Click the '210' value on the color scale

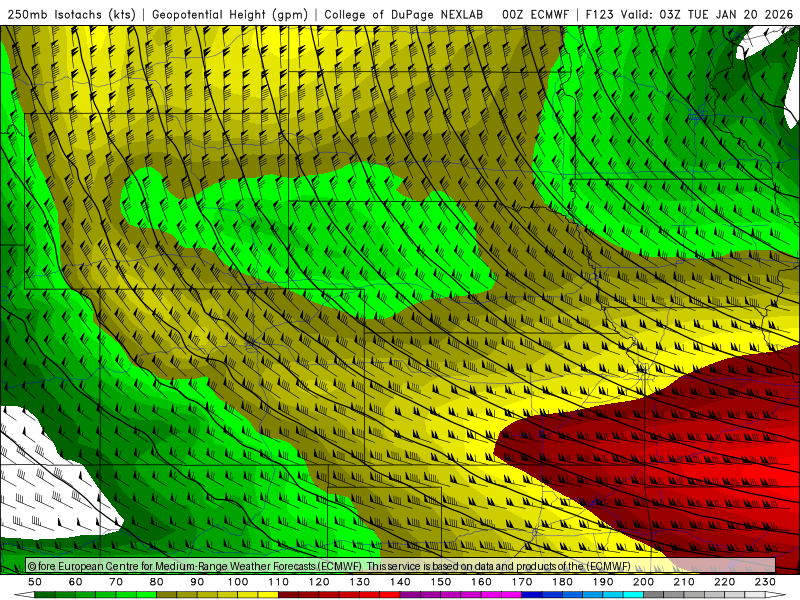[x=684, y=582]
